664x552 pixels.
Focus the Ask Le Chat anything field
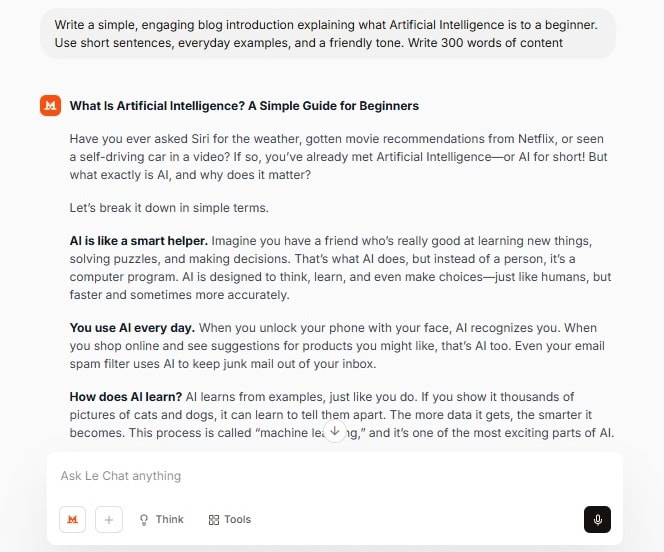point(300,476)
